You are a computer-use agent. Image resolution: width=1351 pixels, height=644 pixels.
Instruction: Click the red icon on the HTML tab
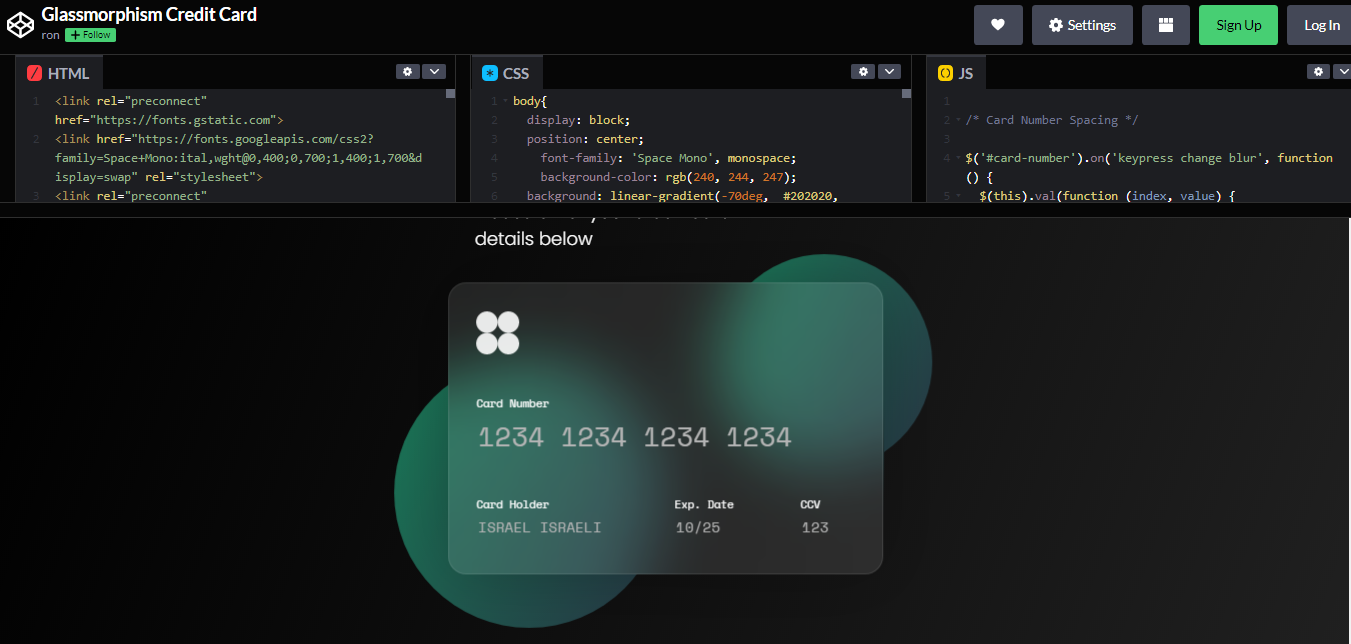point(37,72)
